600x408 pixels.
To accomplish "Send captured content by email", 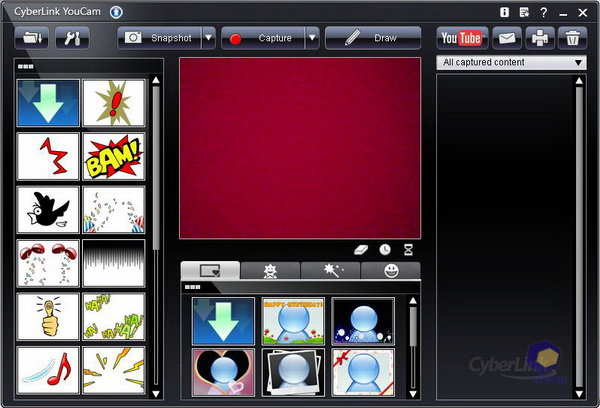I will point(508,38).
